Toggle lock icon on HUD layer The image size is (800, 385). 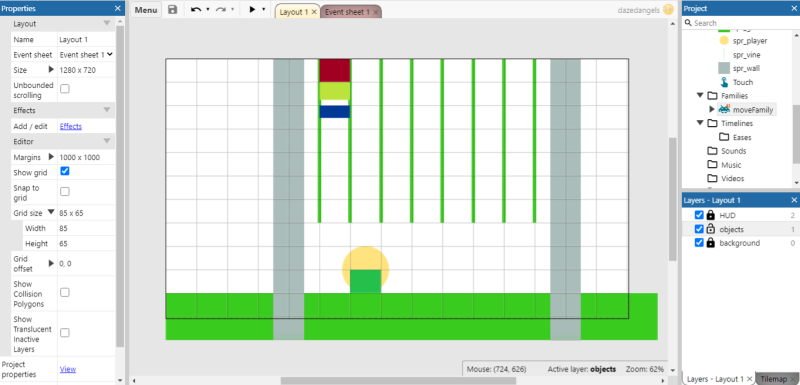click(710, 216)
